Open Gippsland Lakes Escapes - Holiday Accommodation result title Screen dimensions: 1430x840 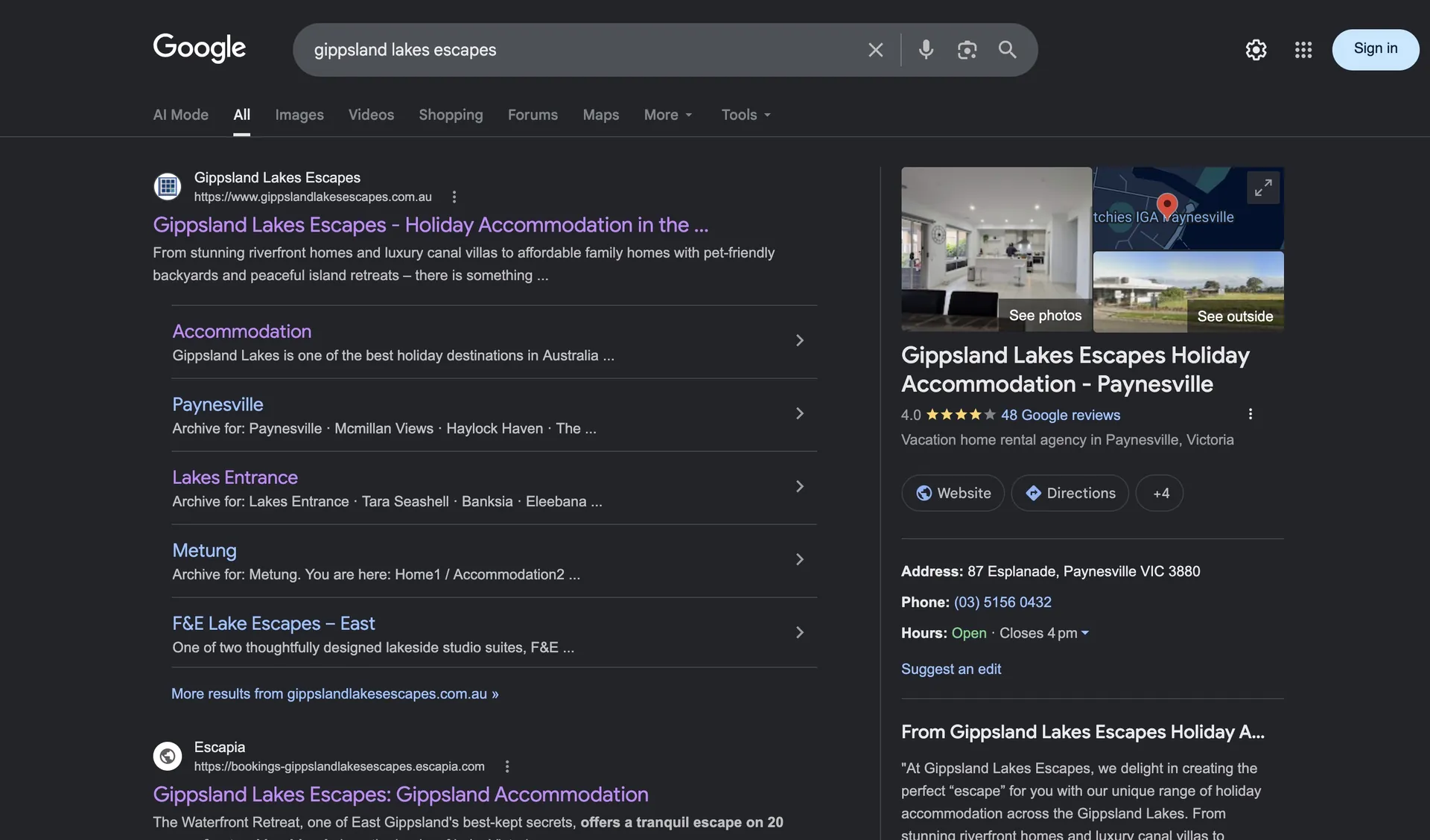click(x=430, y=224)
